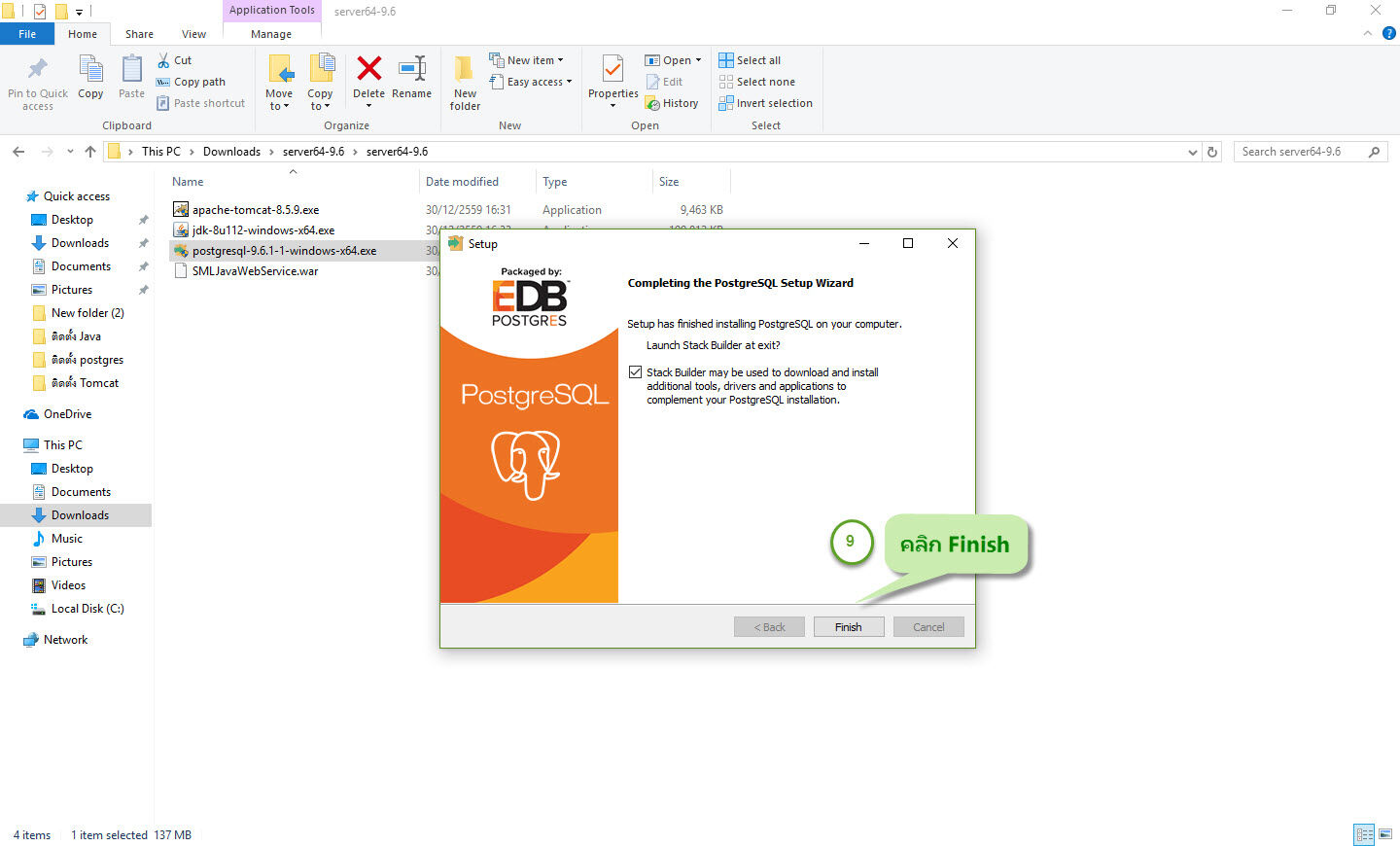This screenshot has height=846, width=1400.
Task: Open the Copy to command
Action: (320, 82)
